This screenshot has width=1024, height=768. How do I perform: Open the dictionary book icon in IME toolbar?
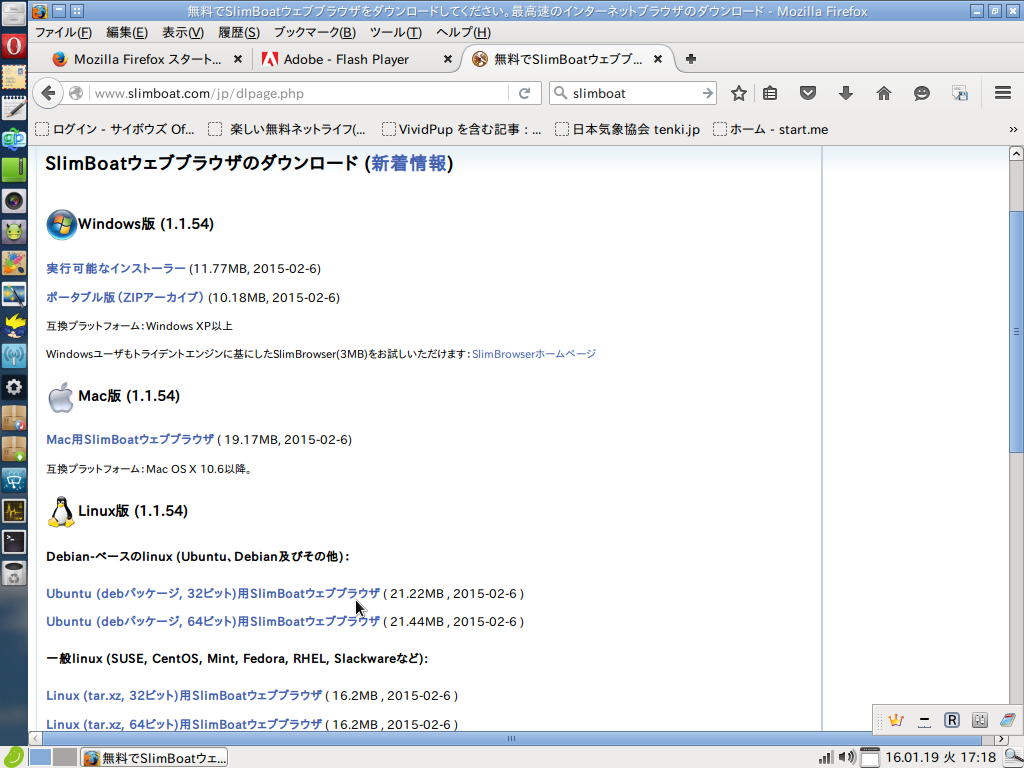[x=1007, y=719]
